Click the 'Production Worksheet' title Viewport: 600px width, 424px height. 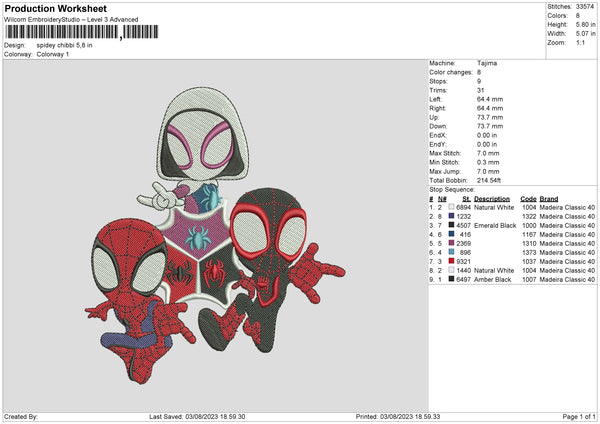pyautogui.click(x=55, y=8)
